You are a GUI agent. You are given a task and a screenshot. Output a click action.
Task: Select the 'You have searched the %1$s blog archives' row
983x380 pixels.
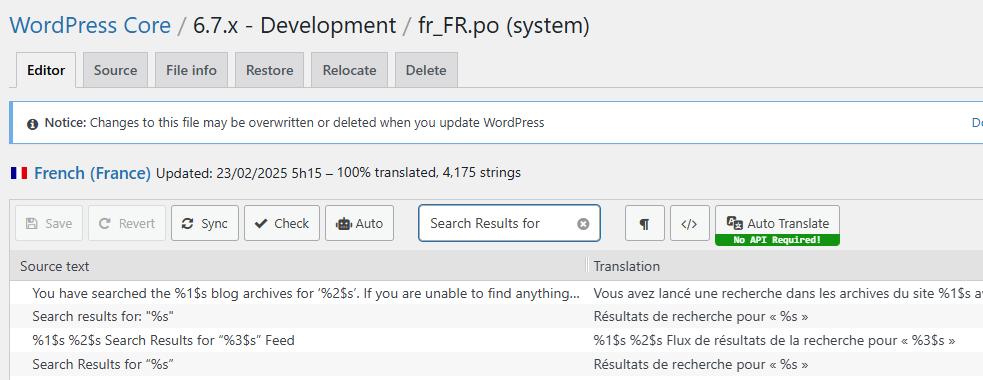[x=298, y=293]
